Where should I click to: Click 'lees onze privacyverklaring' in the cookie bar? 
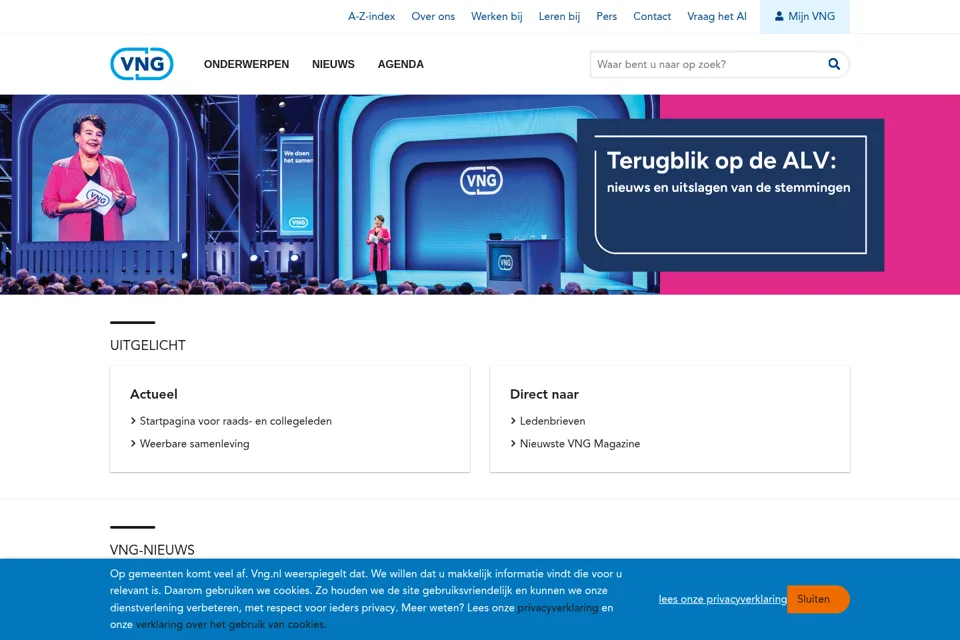tap(722, 600)
